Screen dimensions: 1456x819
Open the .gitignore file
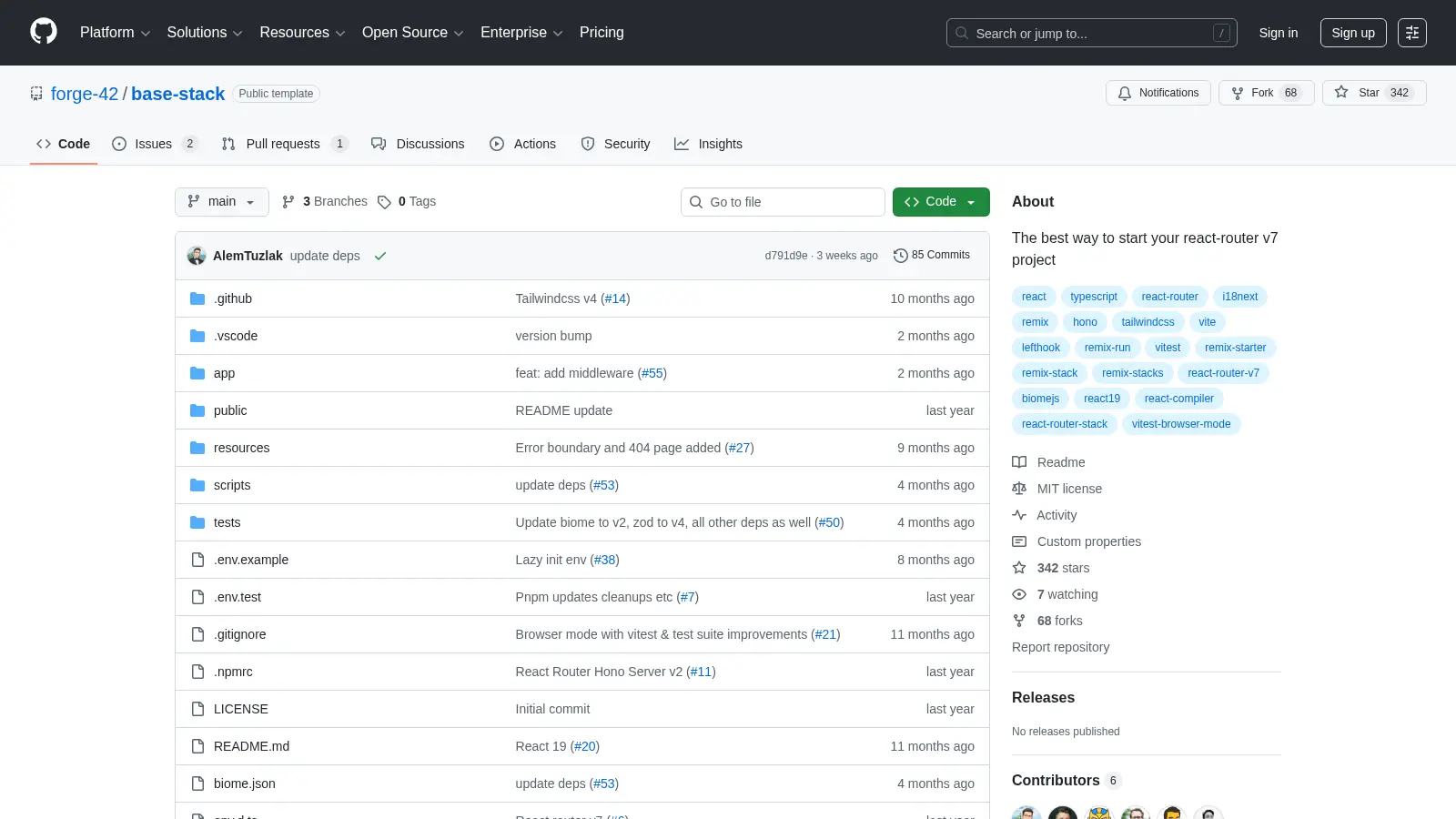240,634
